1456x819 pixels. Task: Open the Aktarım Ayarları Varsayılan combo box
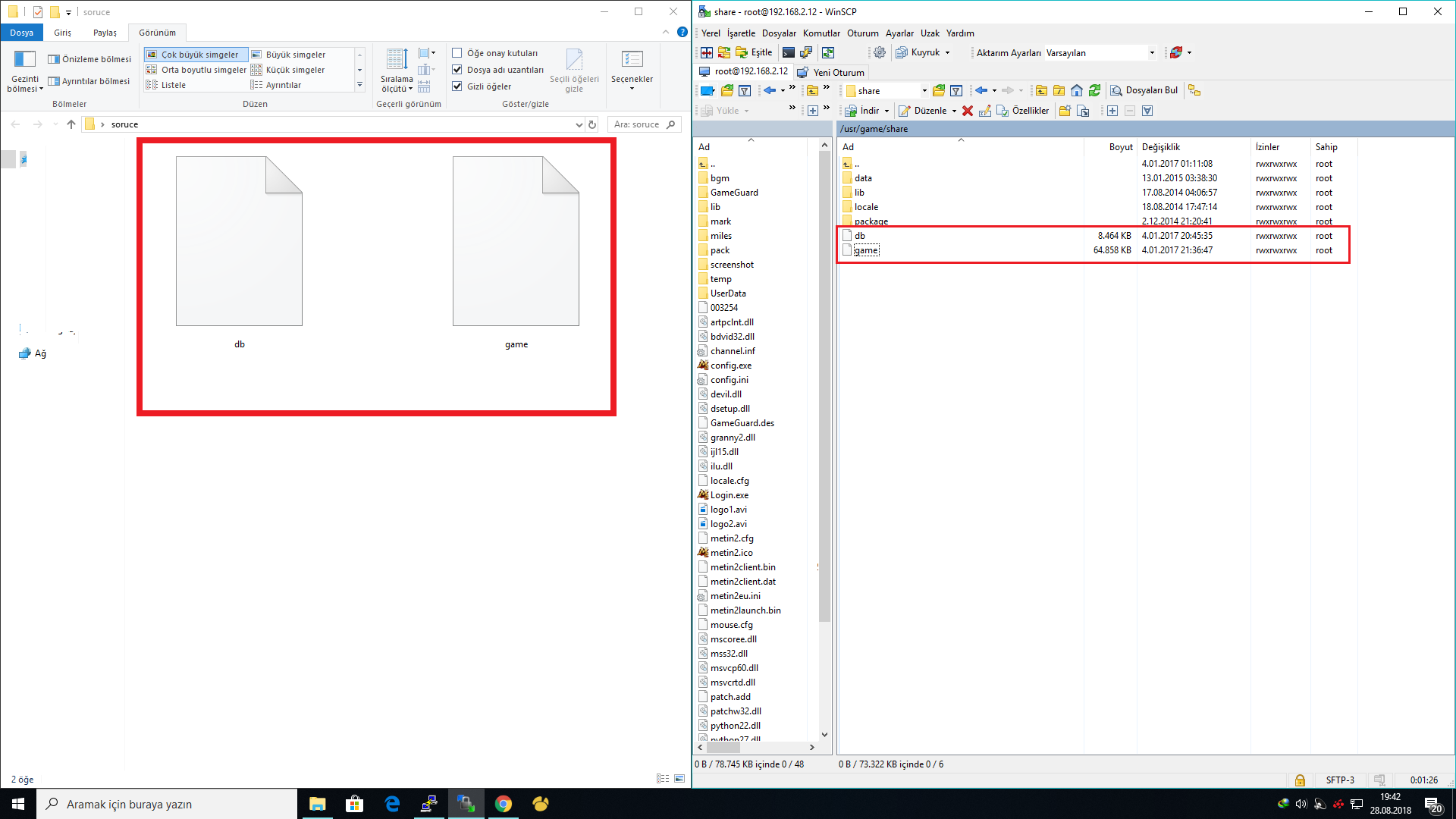pyautogui.click(x=1100, y=53)
